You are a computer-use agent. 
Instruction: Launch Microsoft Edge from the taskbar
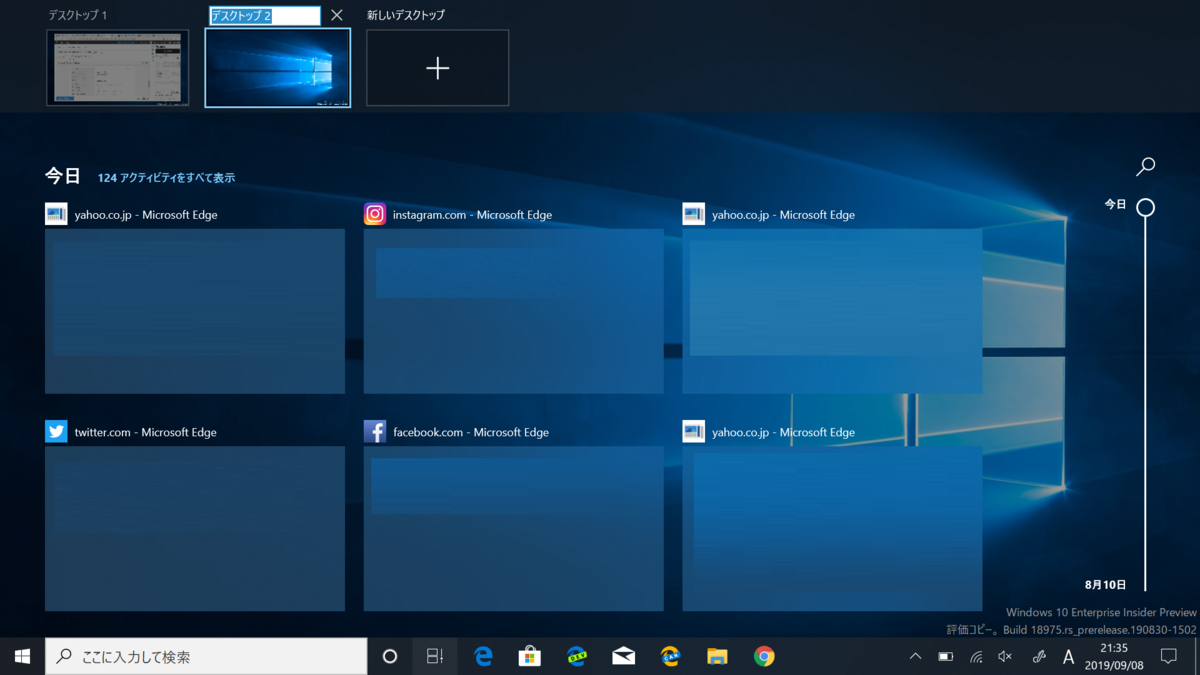[483, 657]
